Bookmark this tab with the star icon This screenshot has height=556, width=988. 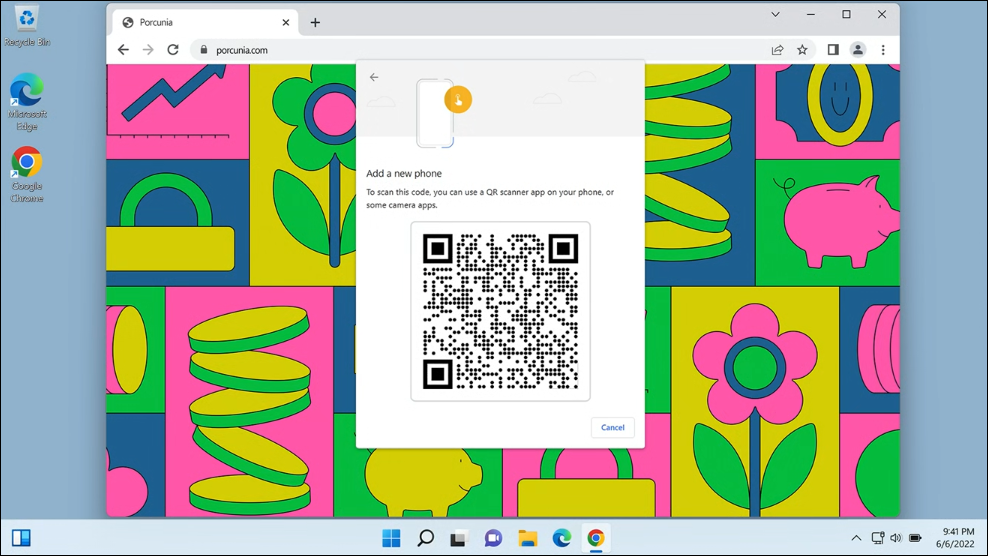[802, 50]
